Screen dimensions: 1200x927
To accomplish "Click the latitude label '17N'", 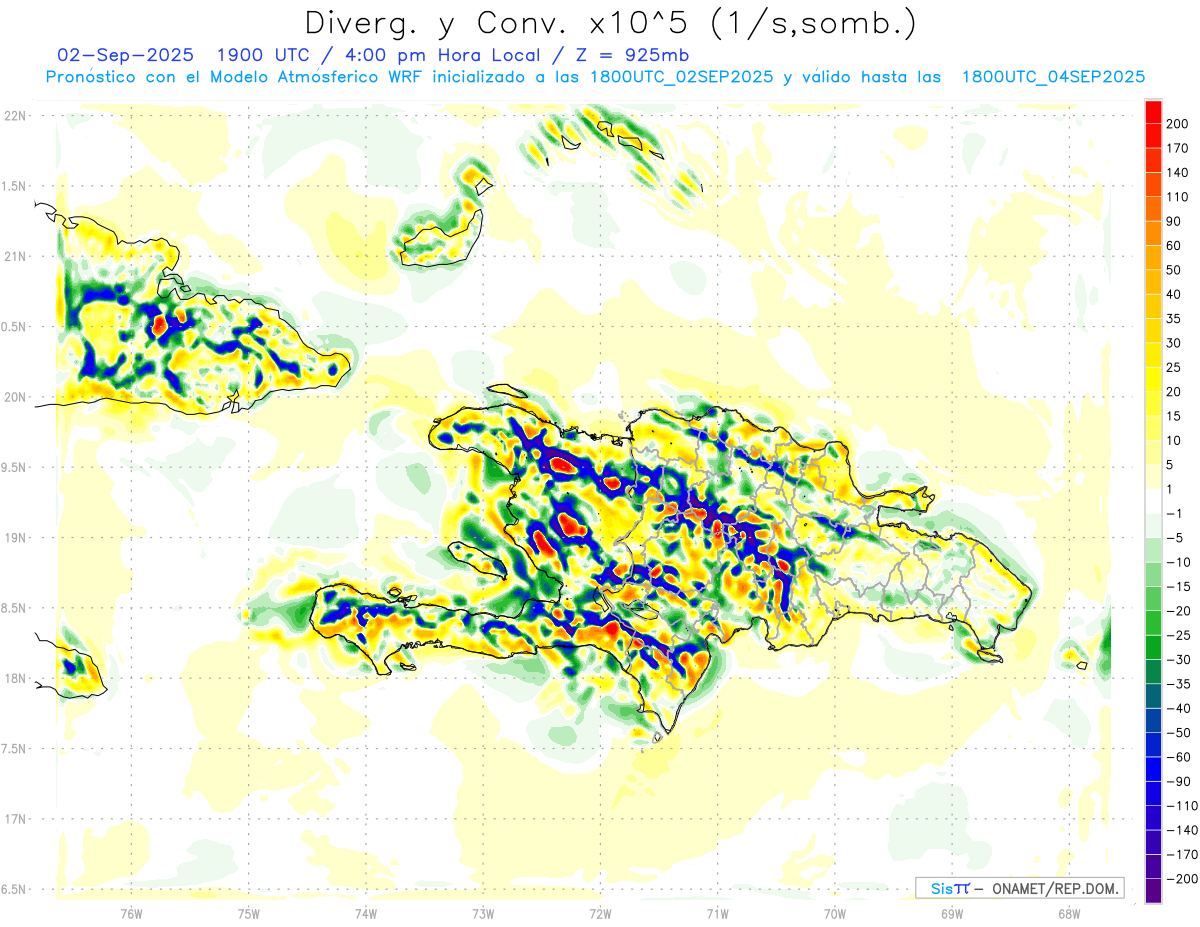I will coord(14,818).
